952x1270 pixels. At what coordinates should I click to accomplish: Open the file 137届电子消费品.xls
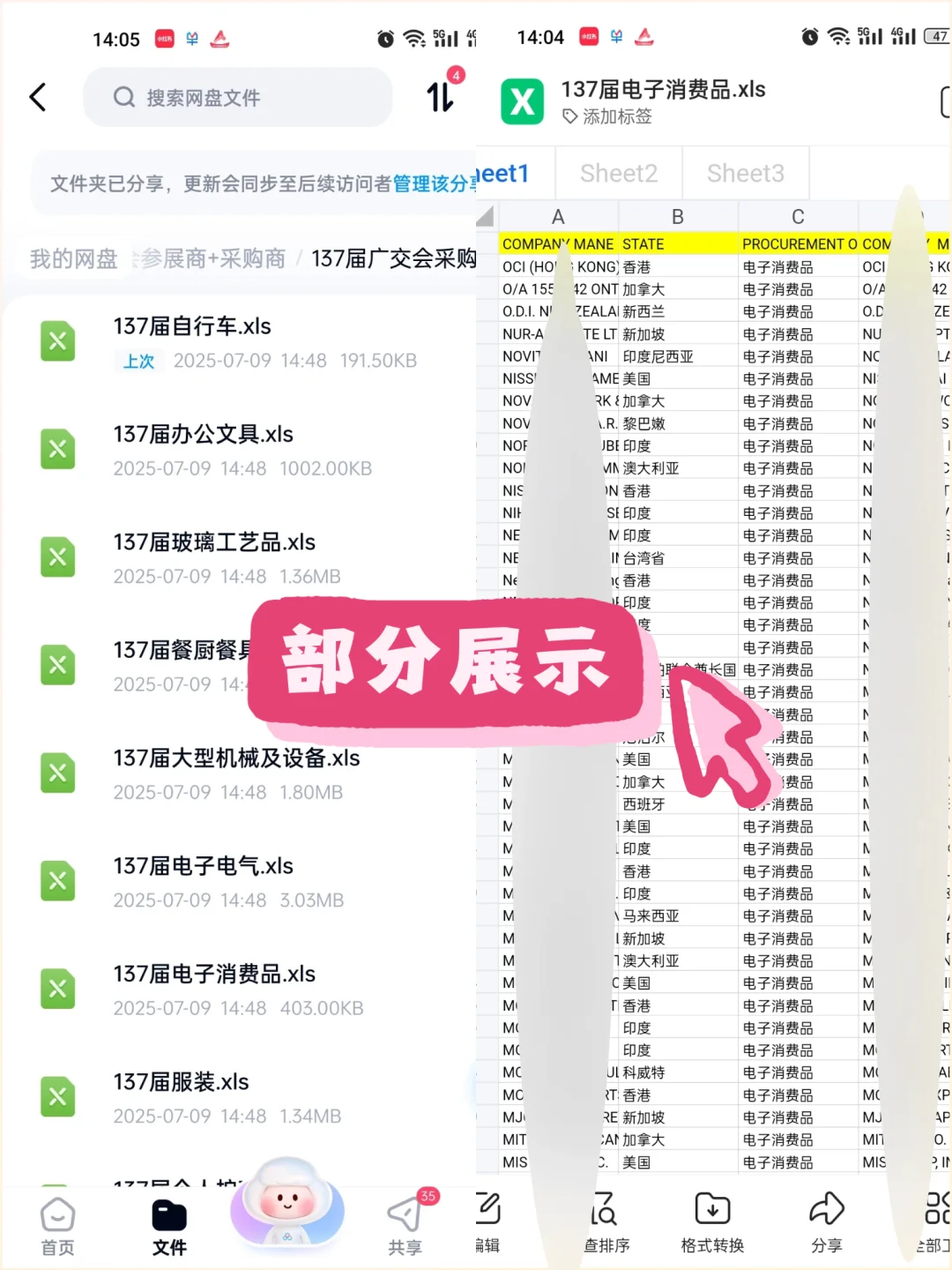tap(213, 974)
